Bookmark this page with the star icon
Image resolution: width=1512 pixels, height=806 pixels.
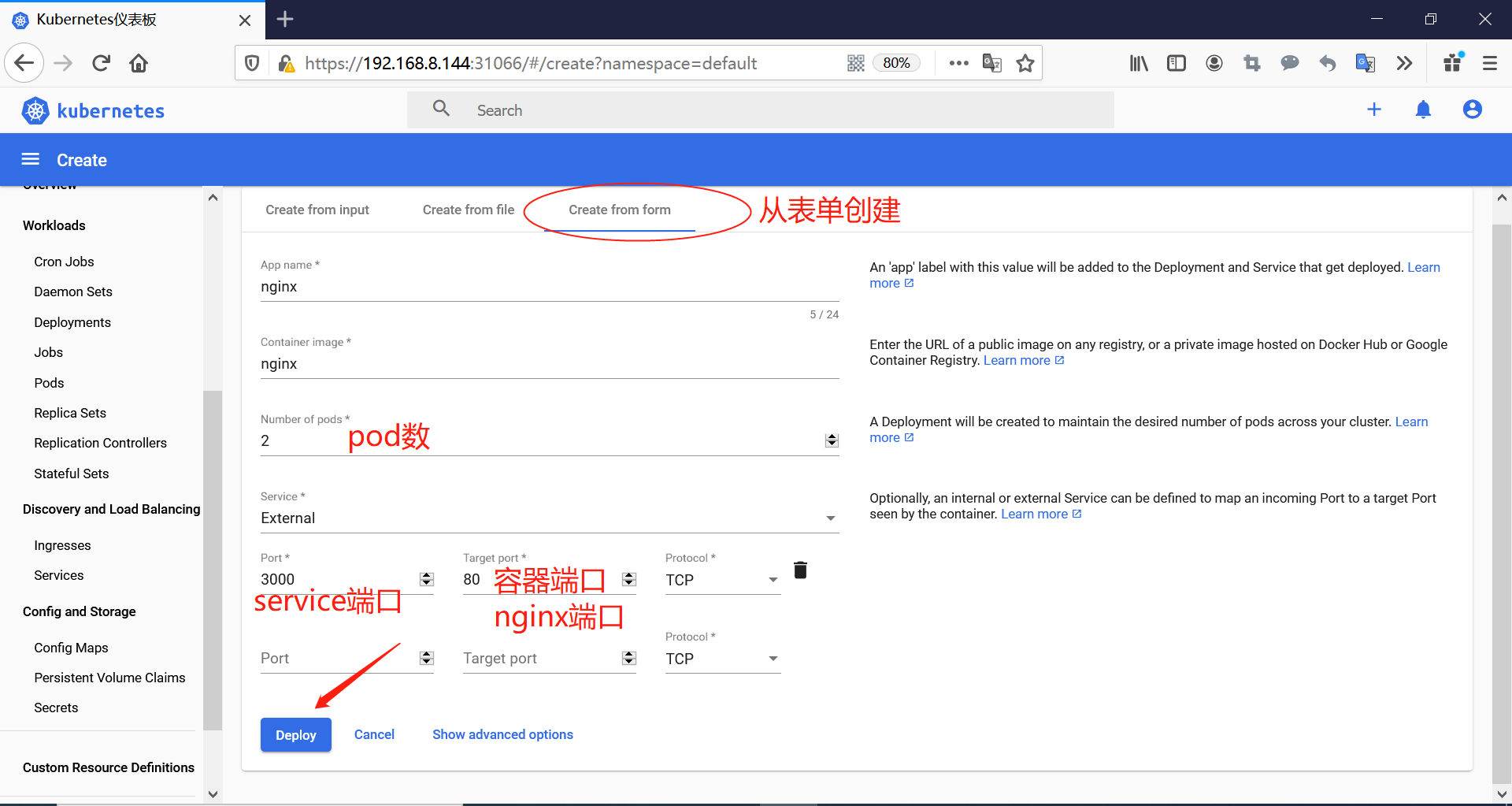[x=1025, y=63]
